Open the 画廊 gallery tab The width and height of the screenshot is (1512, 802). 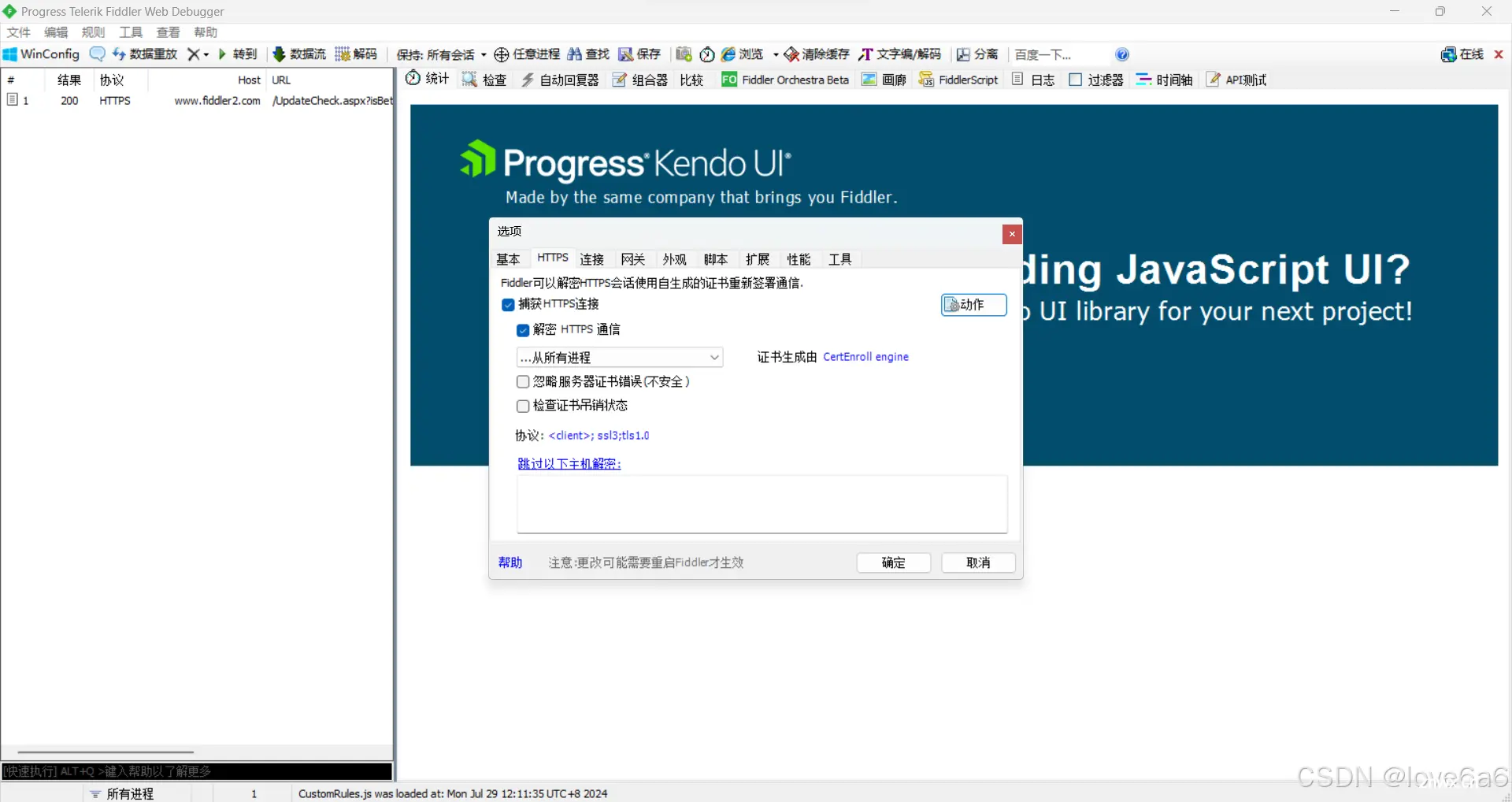(x=884, y=80)
